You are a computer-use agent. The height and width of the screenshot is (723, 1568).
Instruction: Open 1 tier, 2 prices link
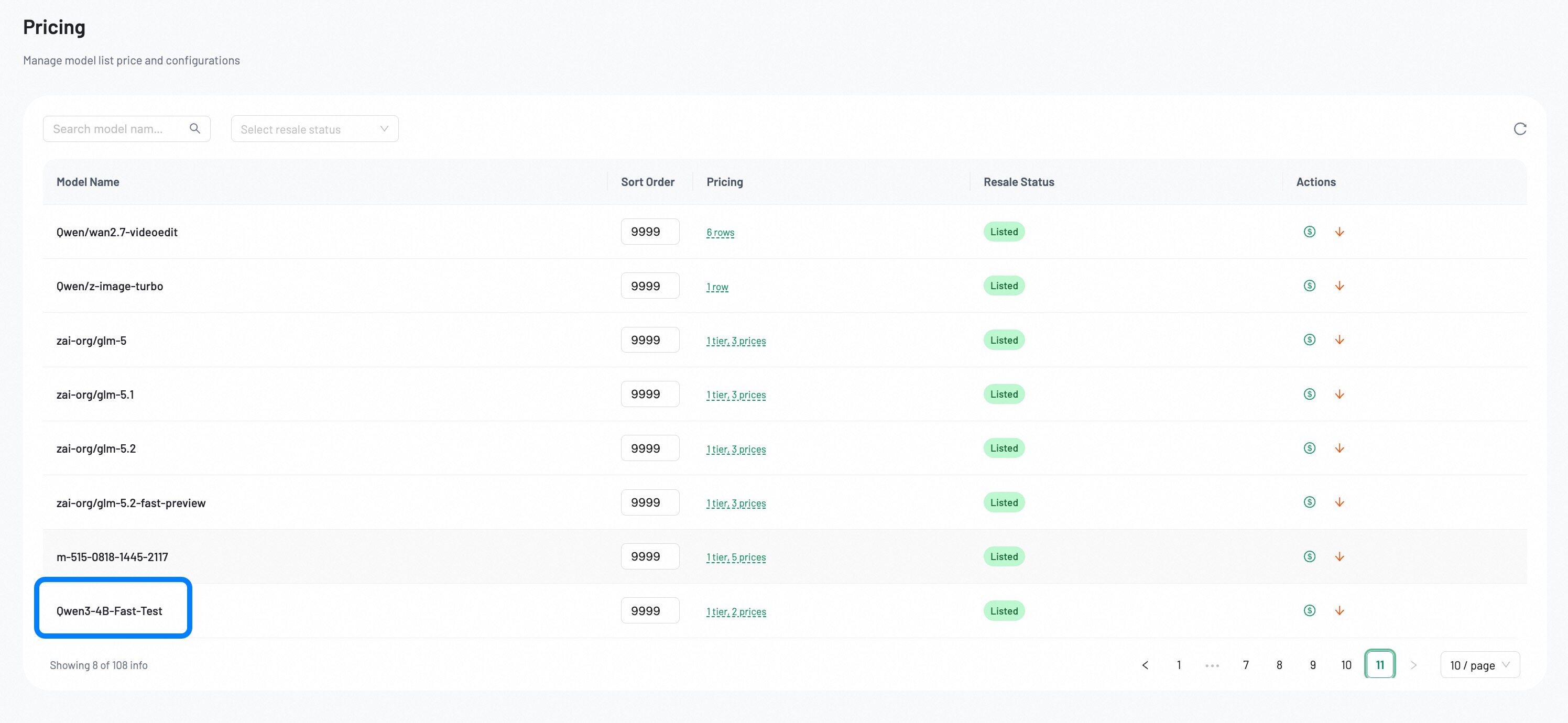click(736, 611)
